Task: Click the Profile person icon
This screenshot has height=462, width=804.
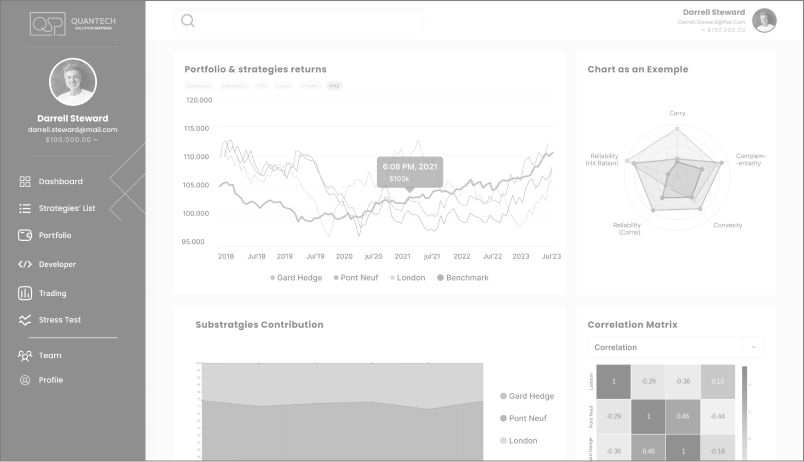Action: tap(25, 380)
